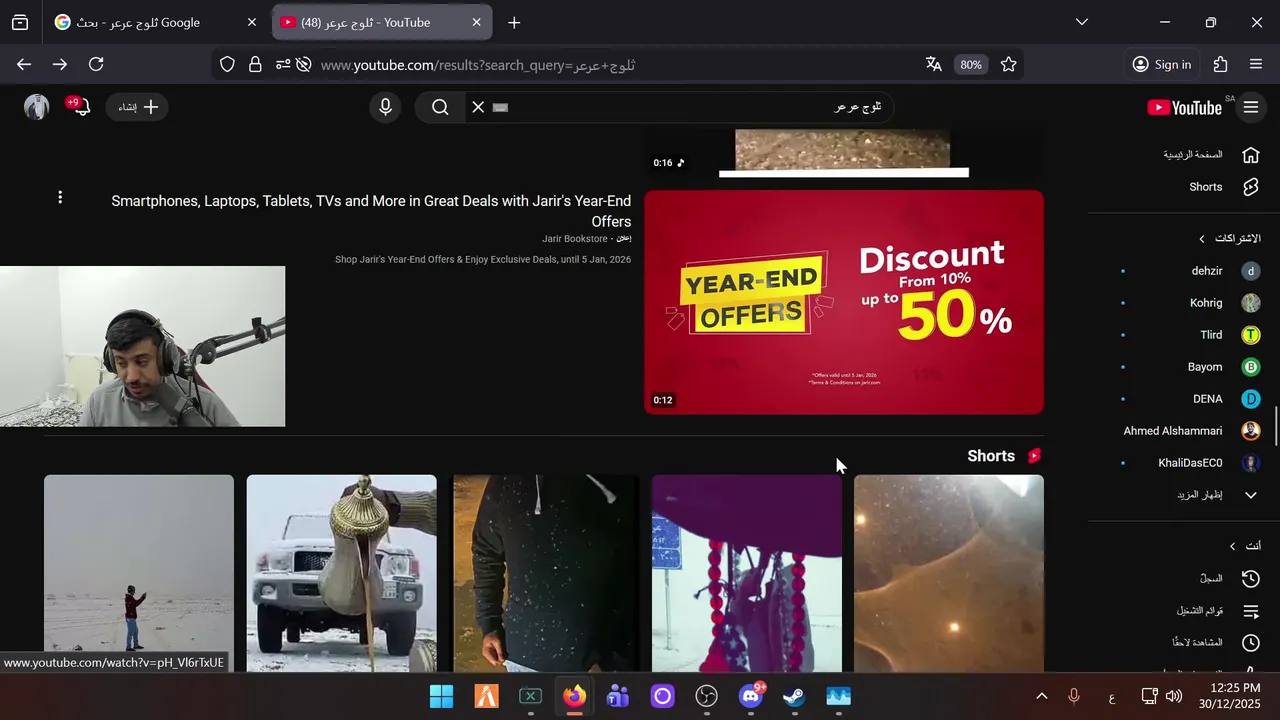
Task: Expand the list all tabs dropdown
Action: coord(1081,22)
